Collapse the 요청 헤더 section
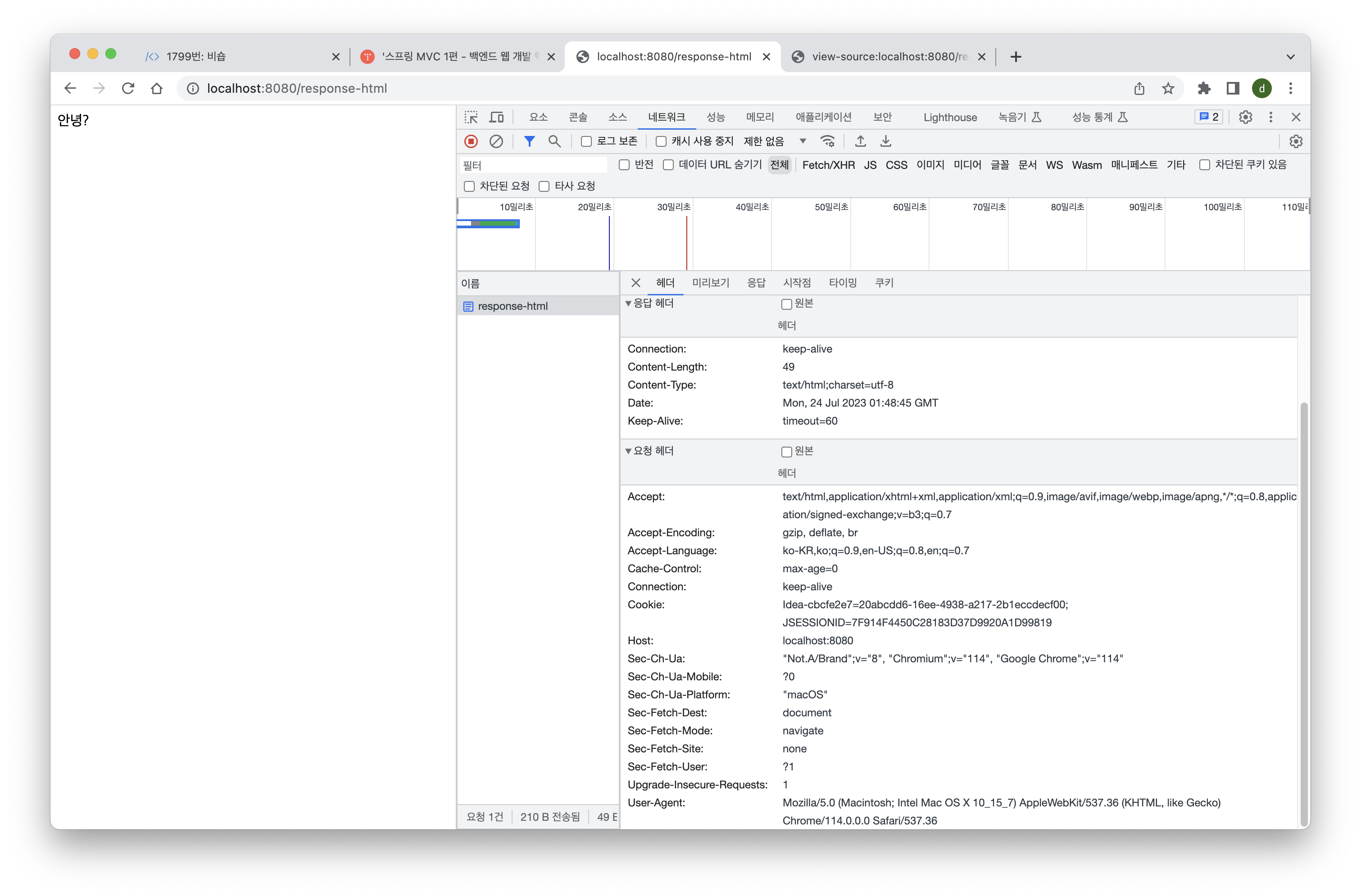This screenshot has height=896, width=1361. click(628, 451)
